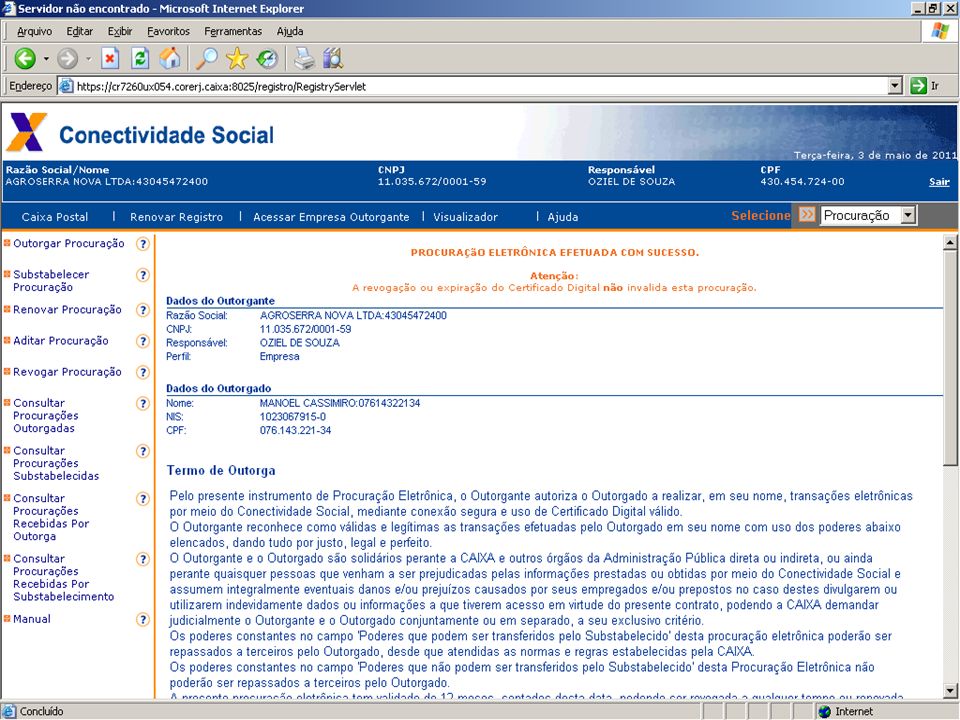Viewport: 960px width, 720px height.
Task: Click the orange arrows icon beside Selecione
Action: (807, 215)
